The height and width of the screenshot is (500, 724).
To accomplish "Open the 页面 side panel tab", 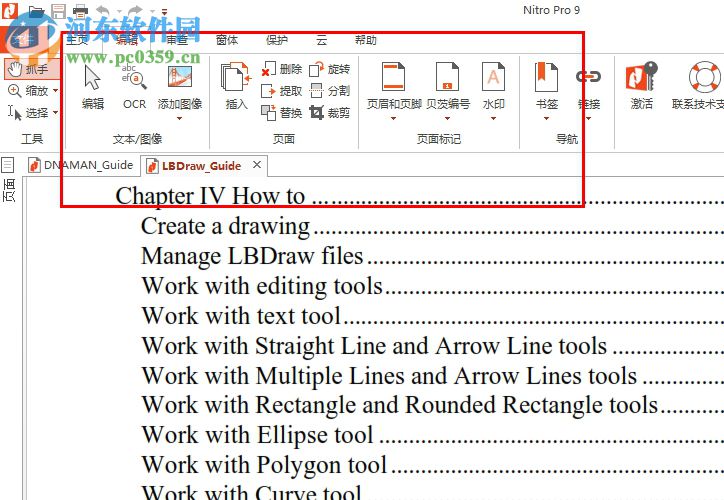I will pyautogui.click(x=9, y=191).
